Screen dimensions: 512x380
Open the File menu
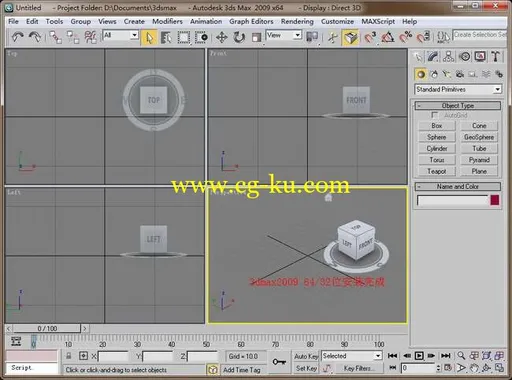tap(13, 21)
